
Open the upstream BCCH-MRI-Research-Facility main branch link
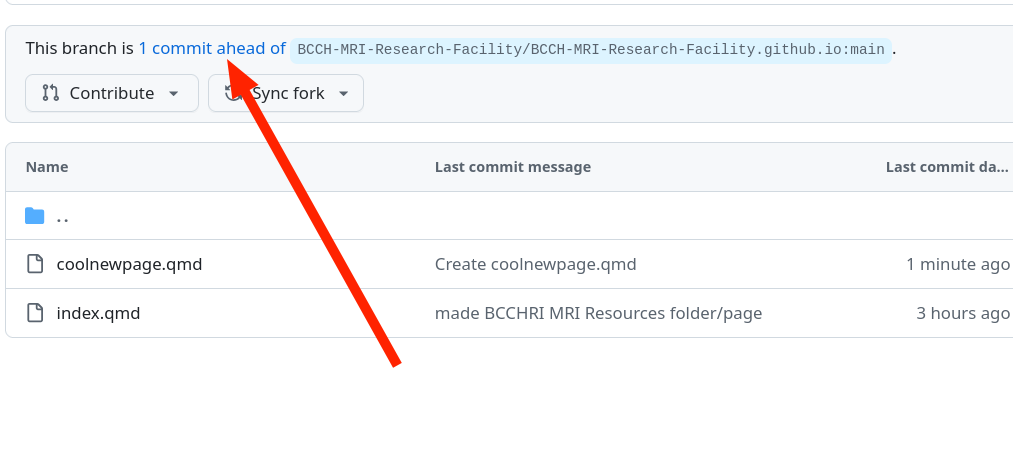[x=590, y=50]
